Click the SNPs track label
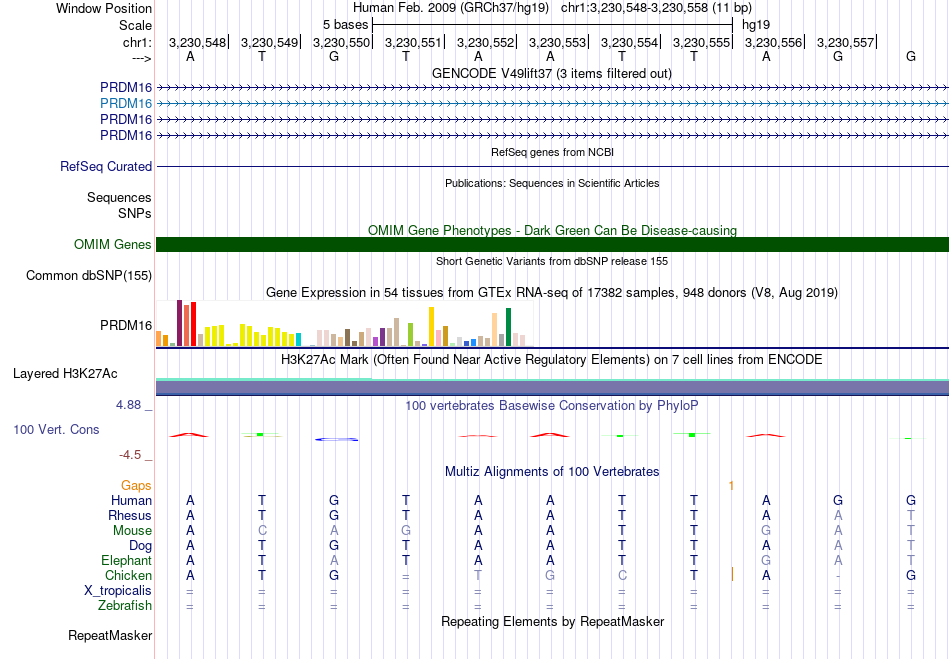The image size is (950, 659). point(135,213)
